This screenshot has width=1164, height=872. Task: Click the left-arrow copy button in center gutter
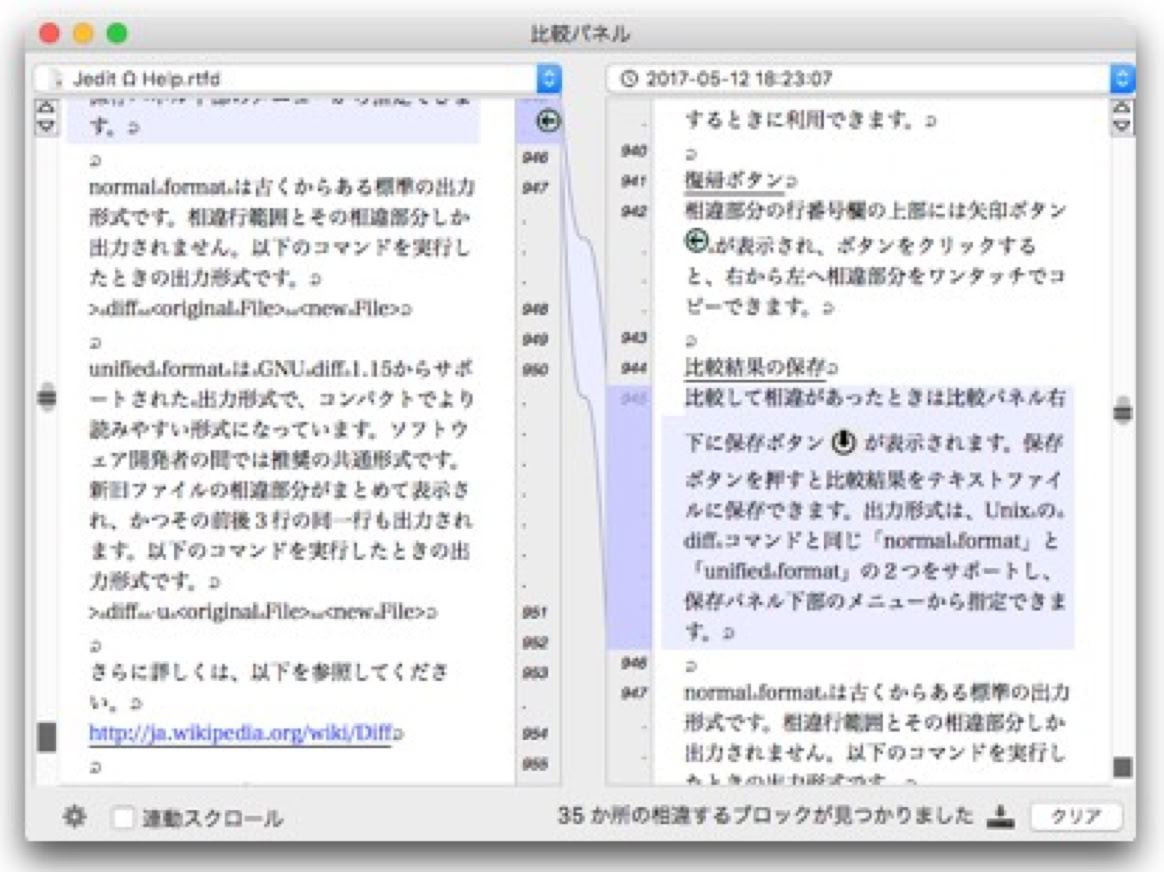pos(547,122)
